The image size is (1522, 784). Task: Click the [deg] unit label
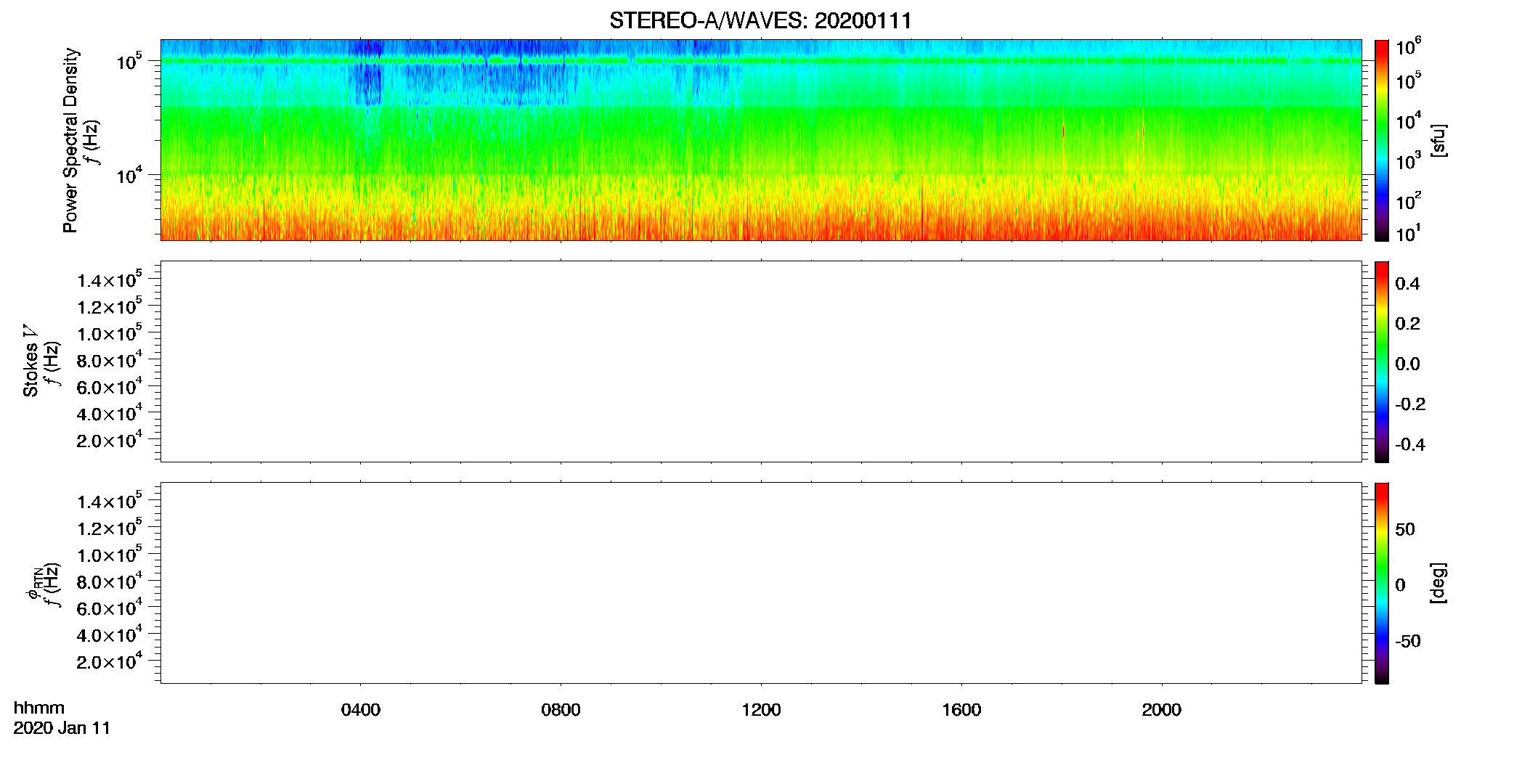coord(1438,583)
